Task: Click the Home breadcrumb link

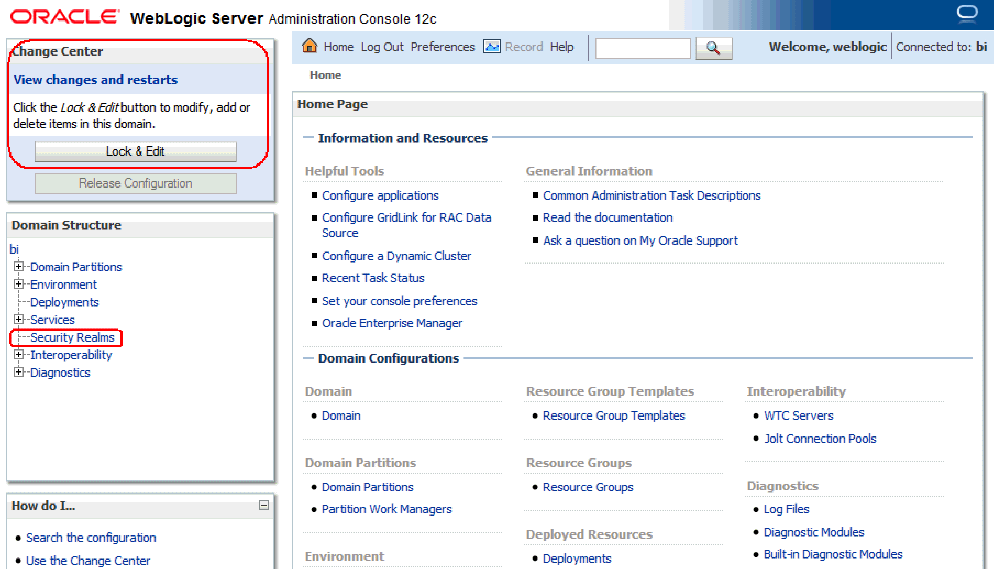Action: pos(325,75)
